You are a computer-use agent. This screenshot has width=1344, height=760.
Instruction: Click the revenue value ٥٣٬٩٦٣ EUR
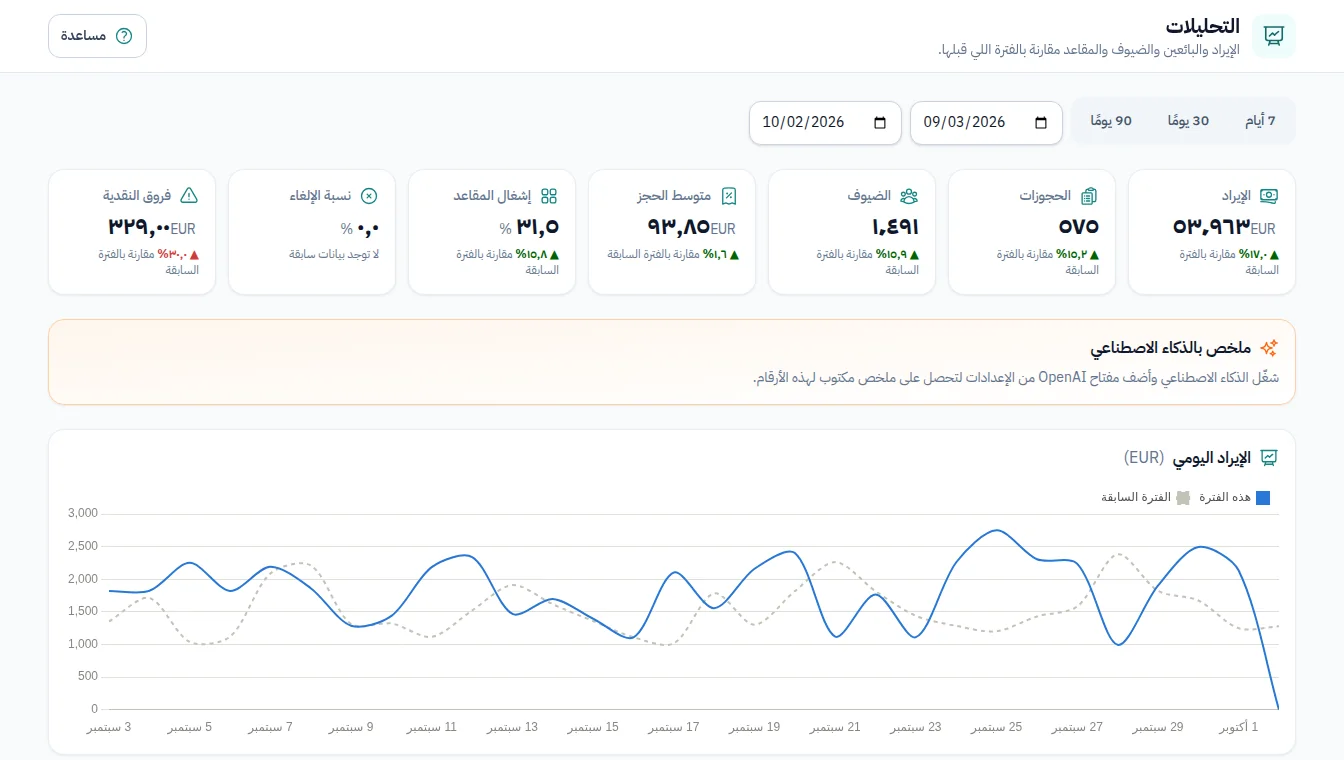[x=1224, y=227]
